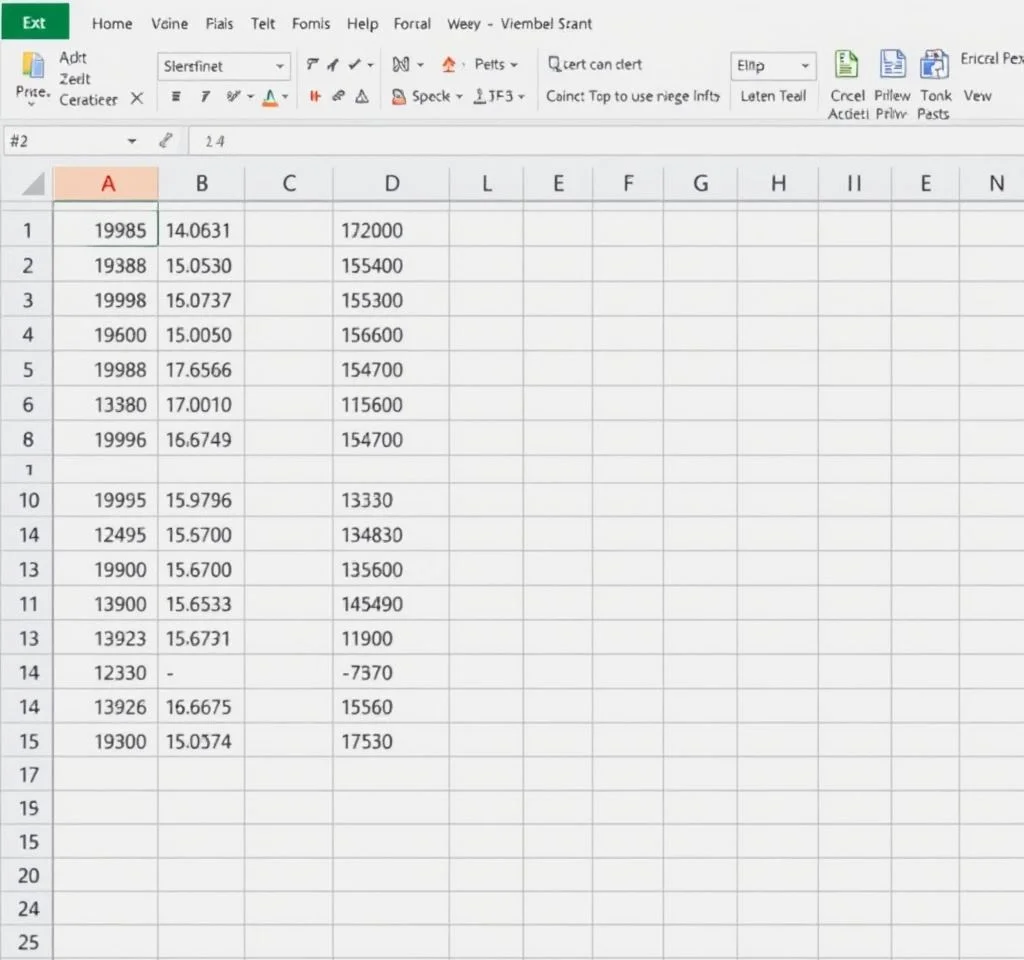
Task: Select the column A header
Action: 106,183
